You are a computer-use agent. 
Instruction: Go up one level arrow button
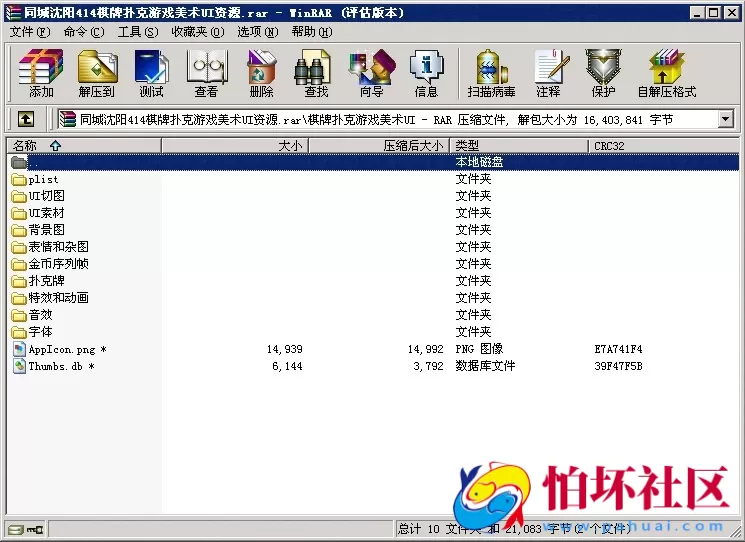click(26, 119)
